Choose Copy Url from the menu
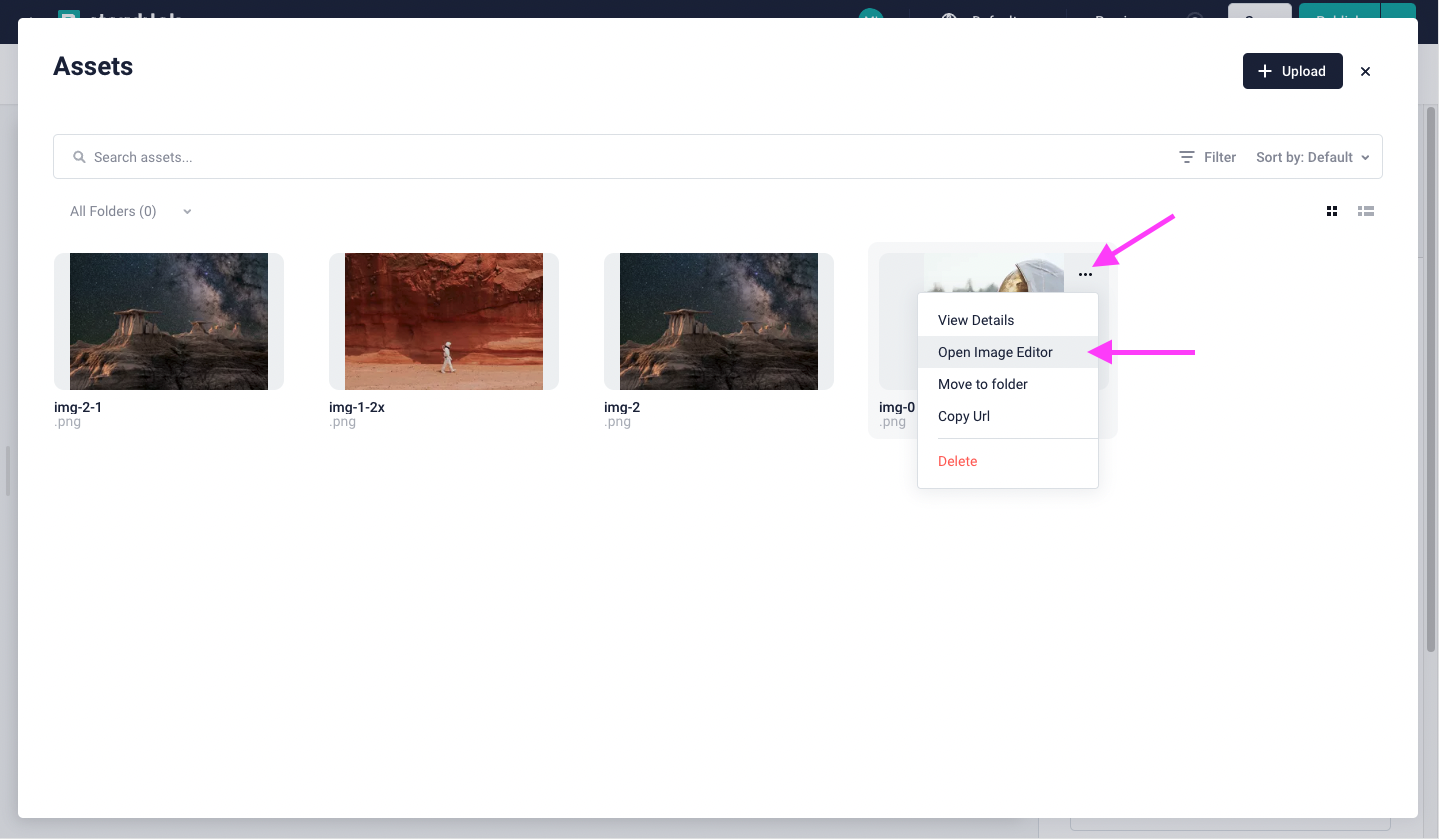The height and width of the screenshot is (839, 1439). click(1008, 416)
